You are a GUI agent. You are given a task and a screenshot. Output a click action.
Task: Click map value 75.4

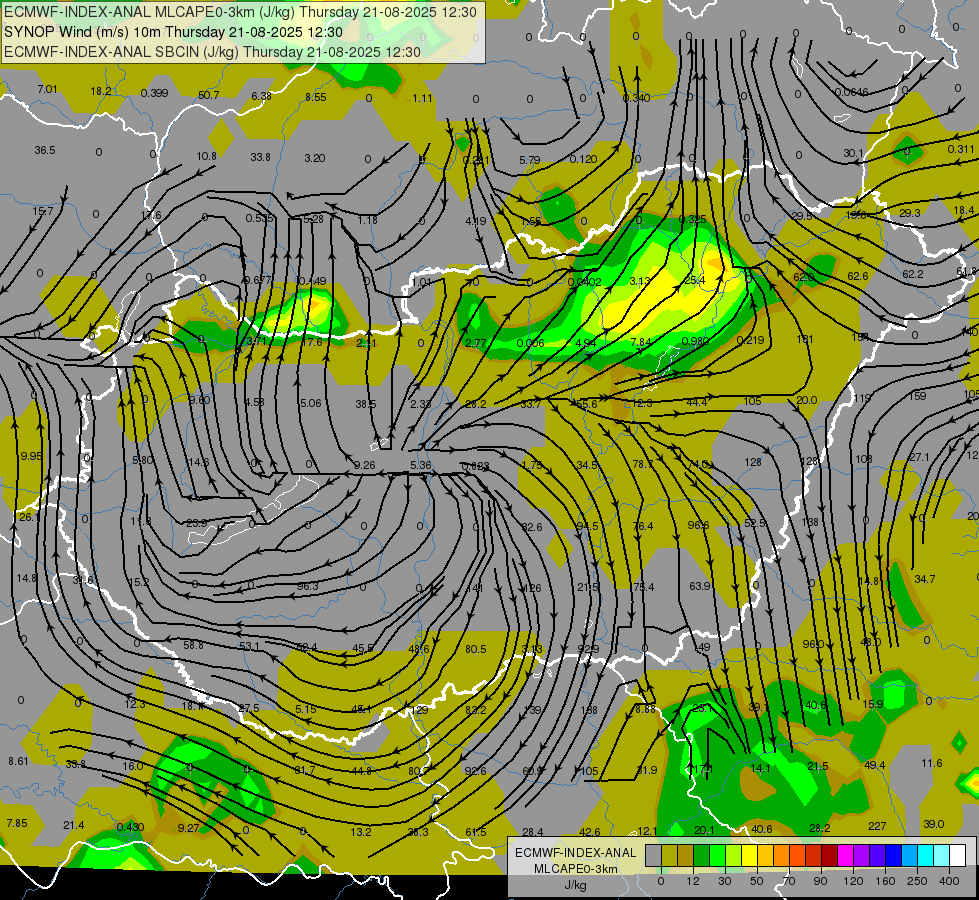tap(644, 587)
